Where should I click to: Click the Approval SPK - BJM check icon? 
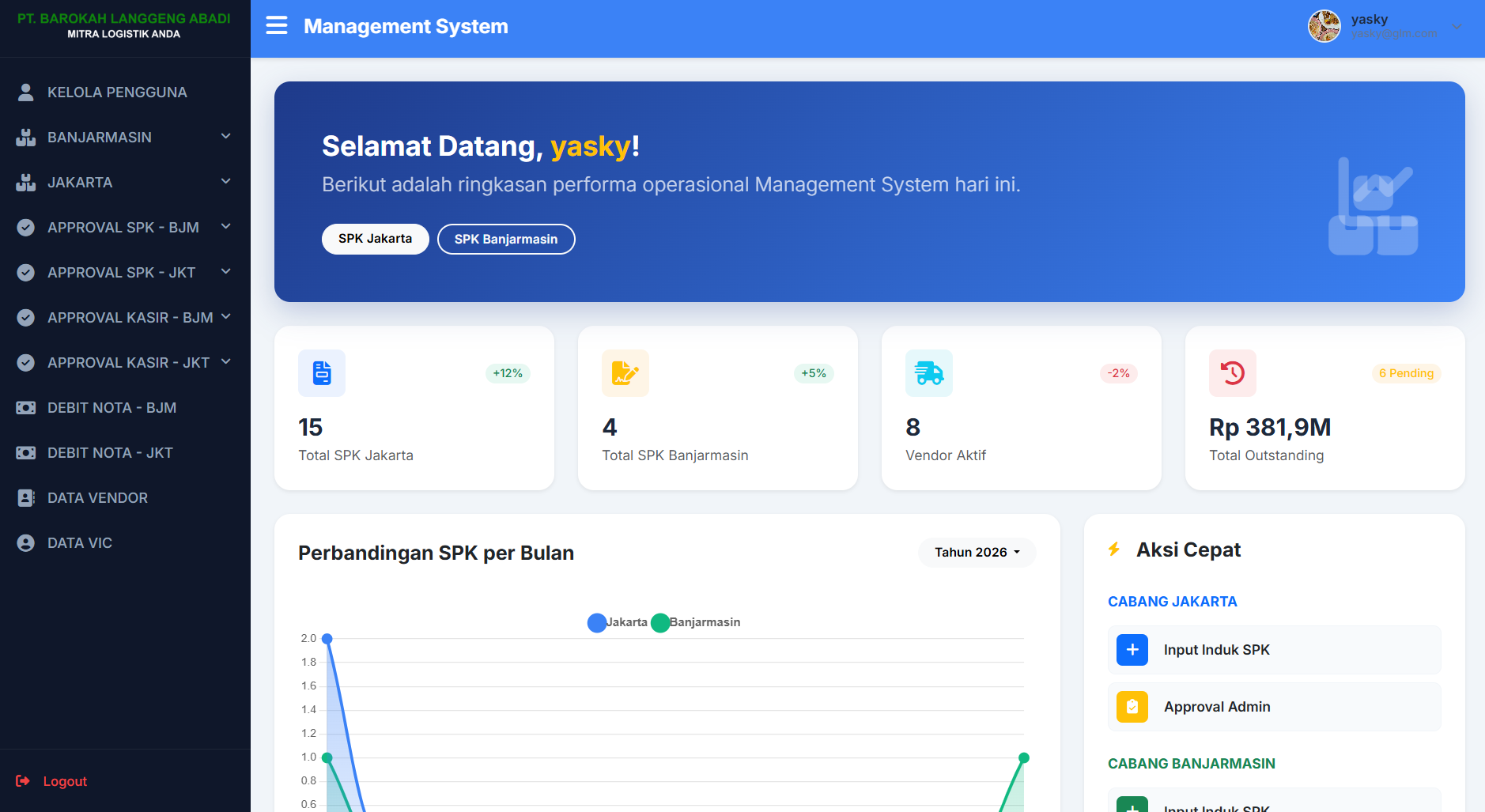[x=25, y=228]
